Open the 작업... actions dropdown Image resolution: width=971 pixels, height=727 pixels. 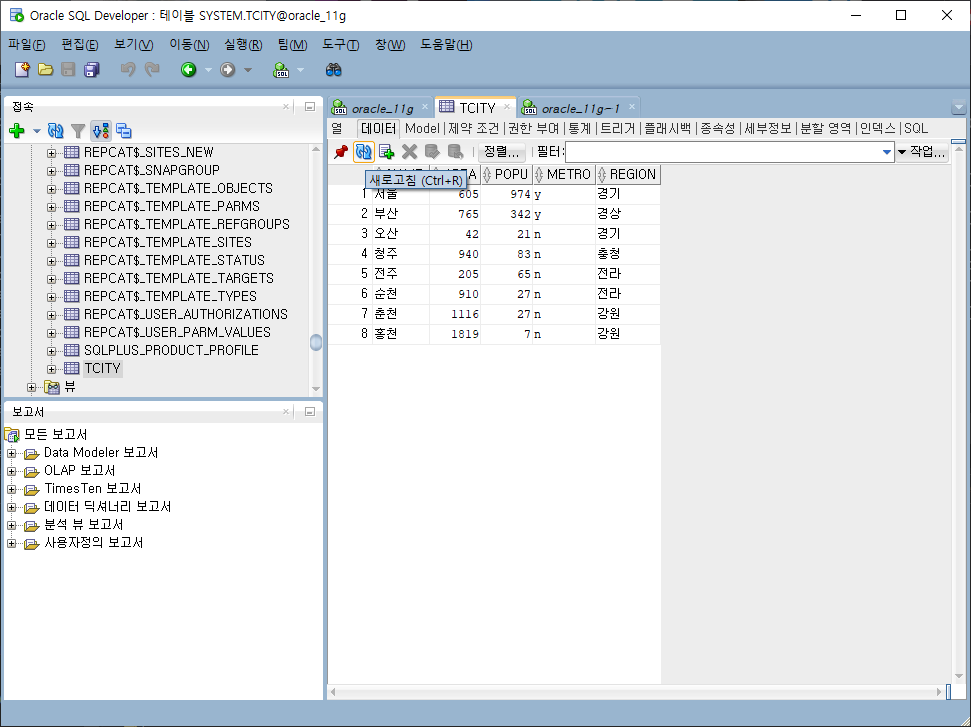[923, 152]
